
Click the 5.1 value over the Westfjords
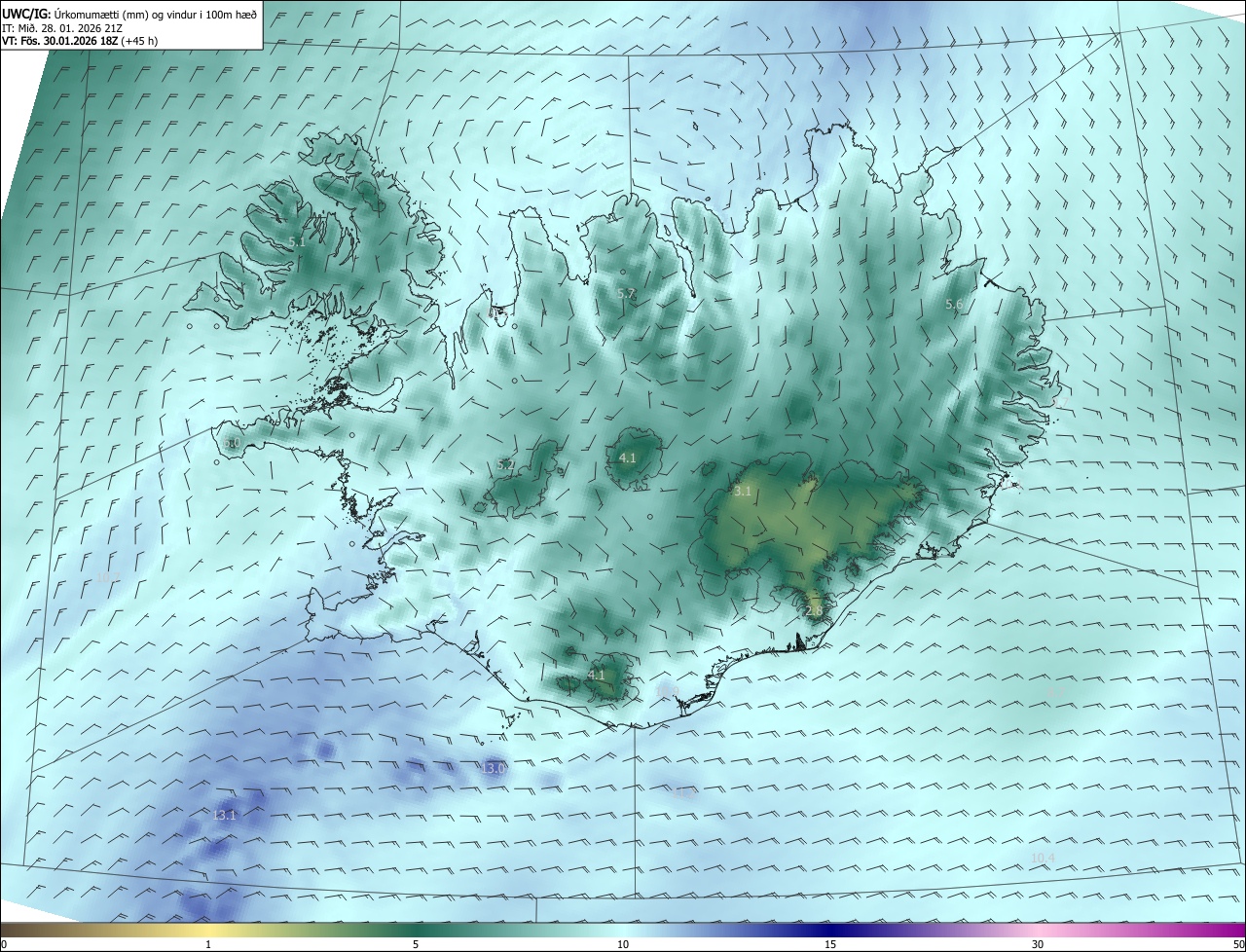[297, 241]
